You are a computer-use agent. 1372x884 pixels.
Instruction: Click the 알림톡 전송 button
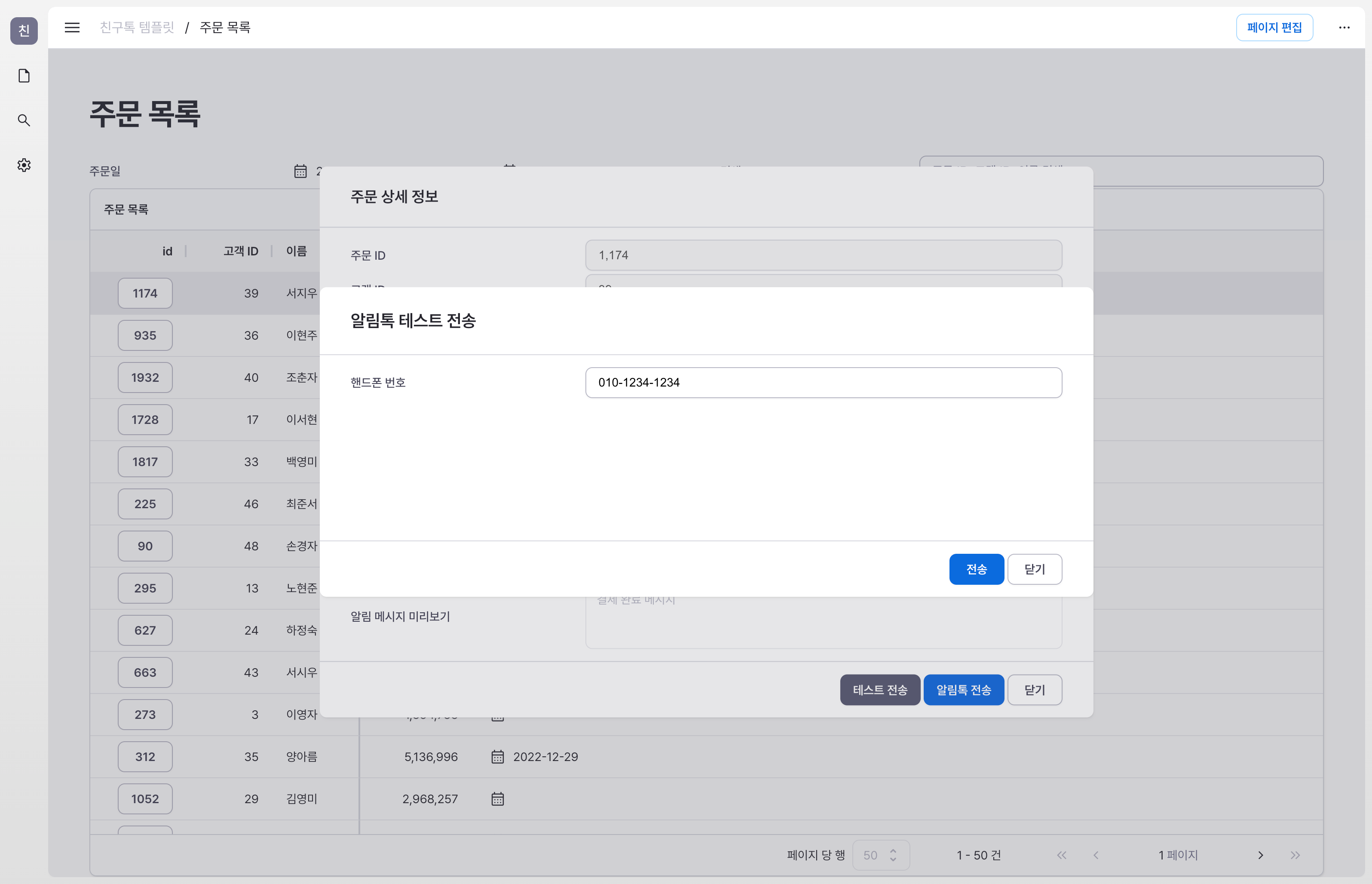[963, 690]
